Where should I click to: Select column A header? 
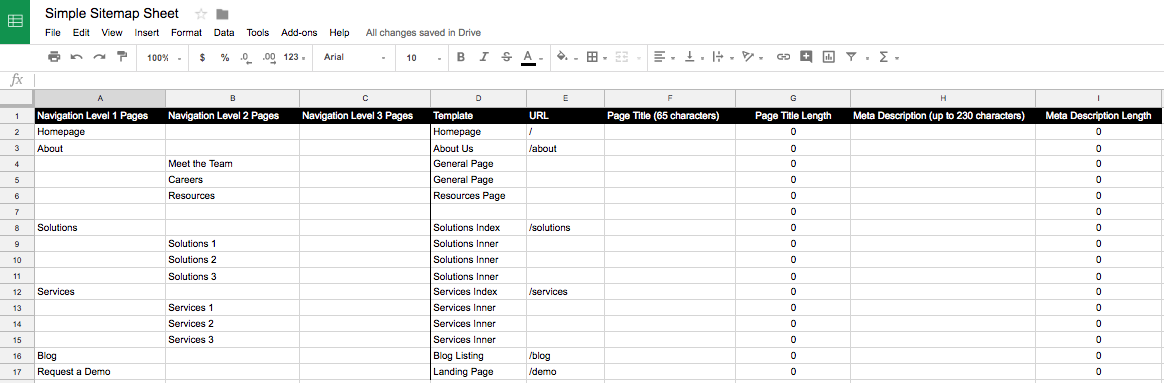99,98
